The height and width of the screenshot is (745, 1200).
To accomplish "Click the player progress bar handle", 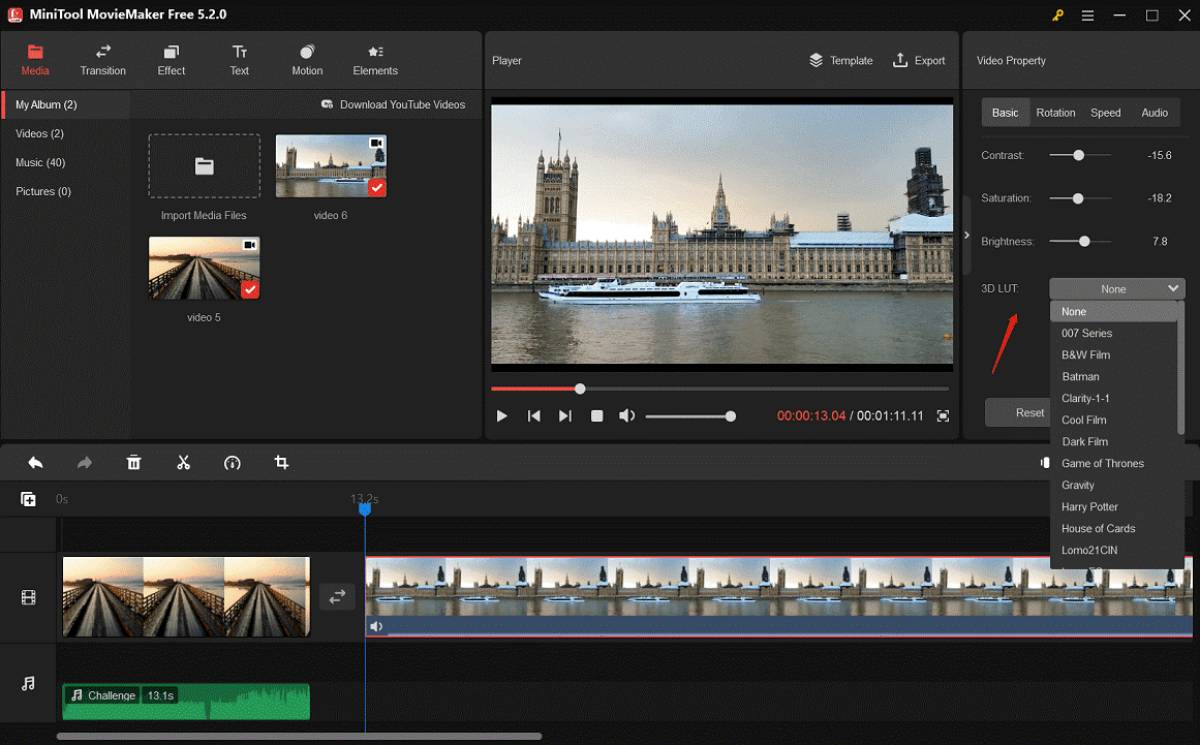I will (580, 388).
